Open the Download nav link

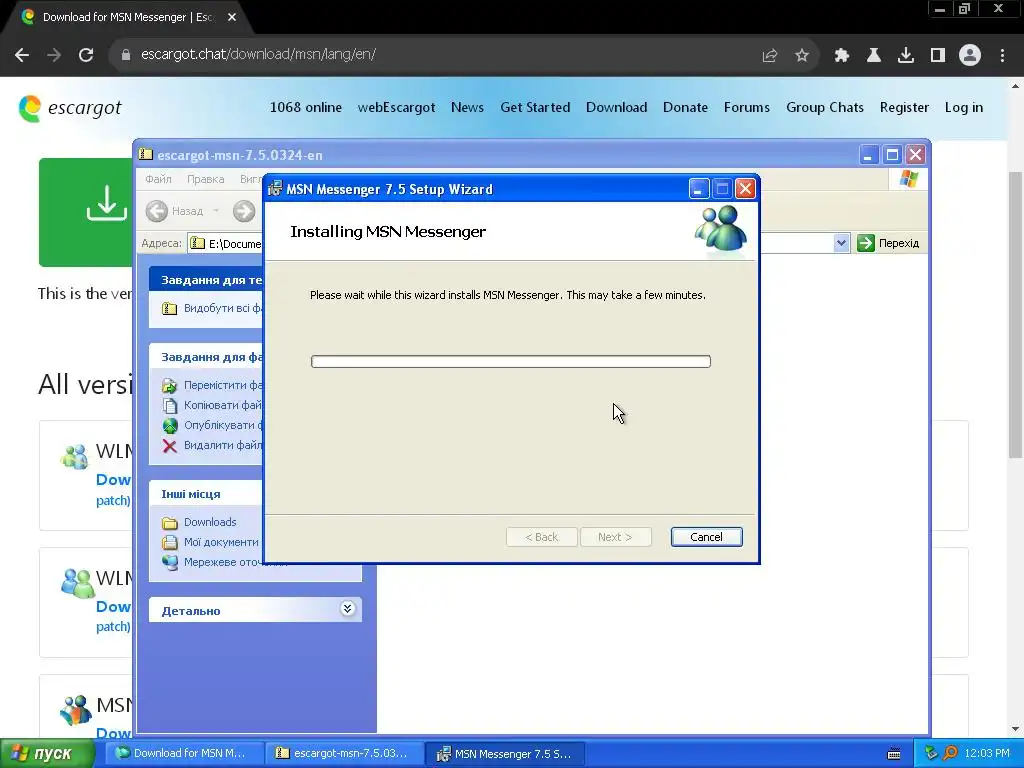pos(616,108)
